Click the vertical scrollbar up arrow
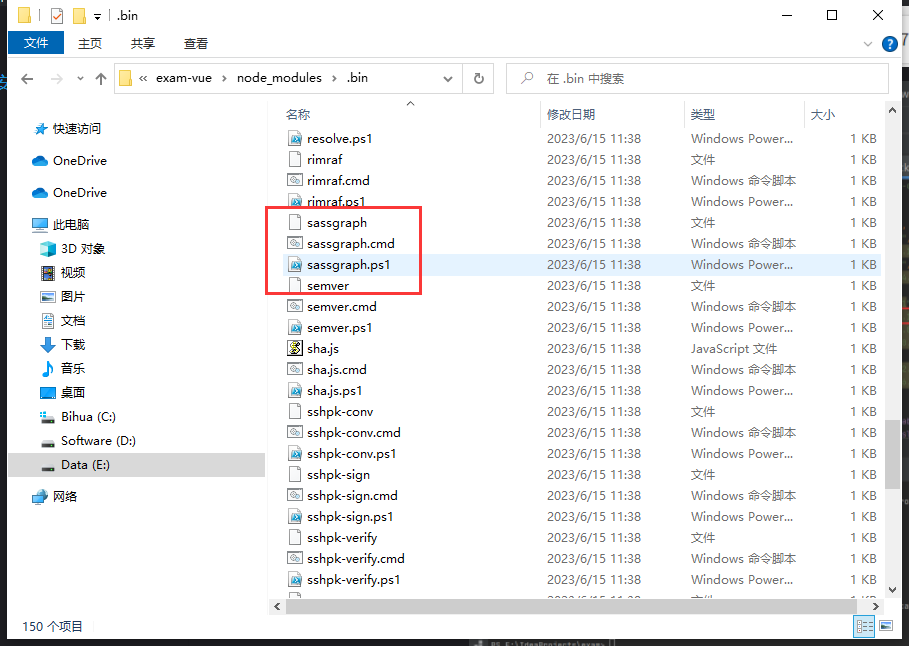This screenshot has width=909, height=646. click(892, 111)
